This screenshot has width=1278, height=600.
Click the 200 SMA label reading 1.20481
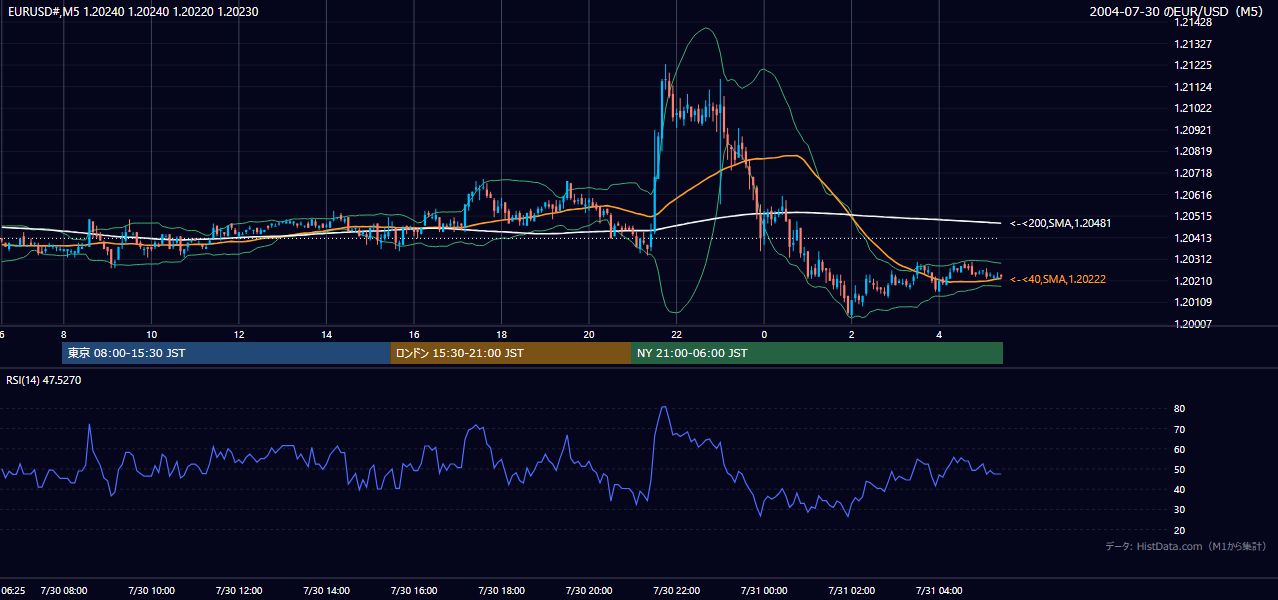(x=1059, y=223)
